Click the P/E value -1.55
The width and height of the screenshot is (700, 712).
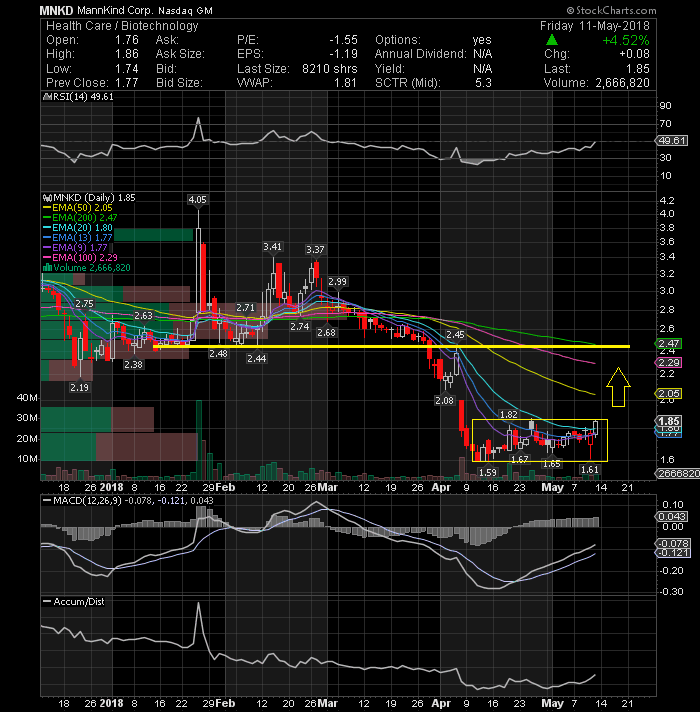pyautogui.click(x=344, y=40)
